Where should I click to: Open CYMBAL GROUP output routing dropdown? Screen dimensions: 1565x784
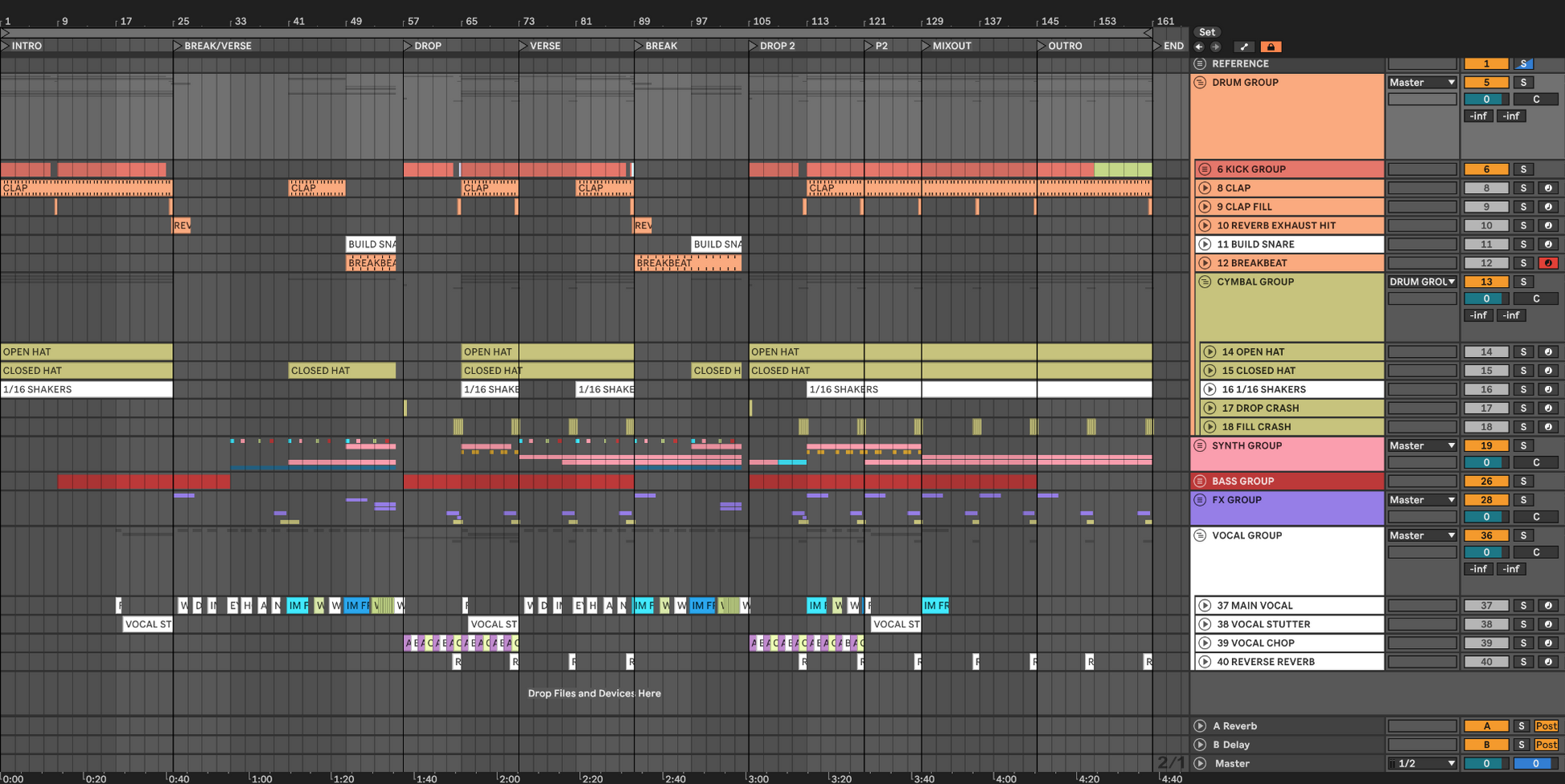tap(1422, 282)
